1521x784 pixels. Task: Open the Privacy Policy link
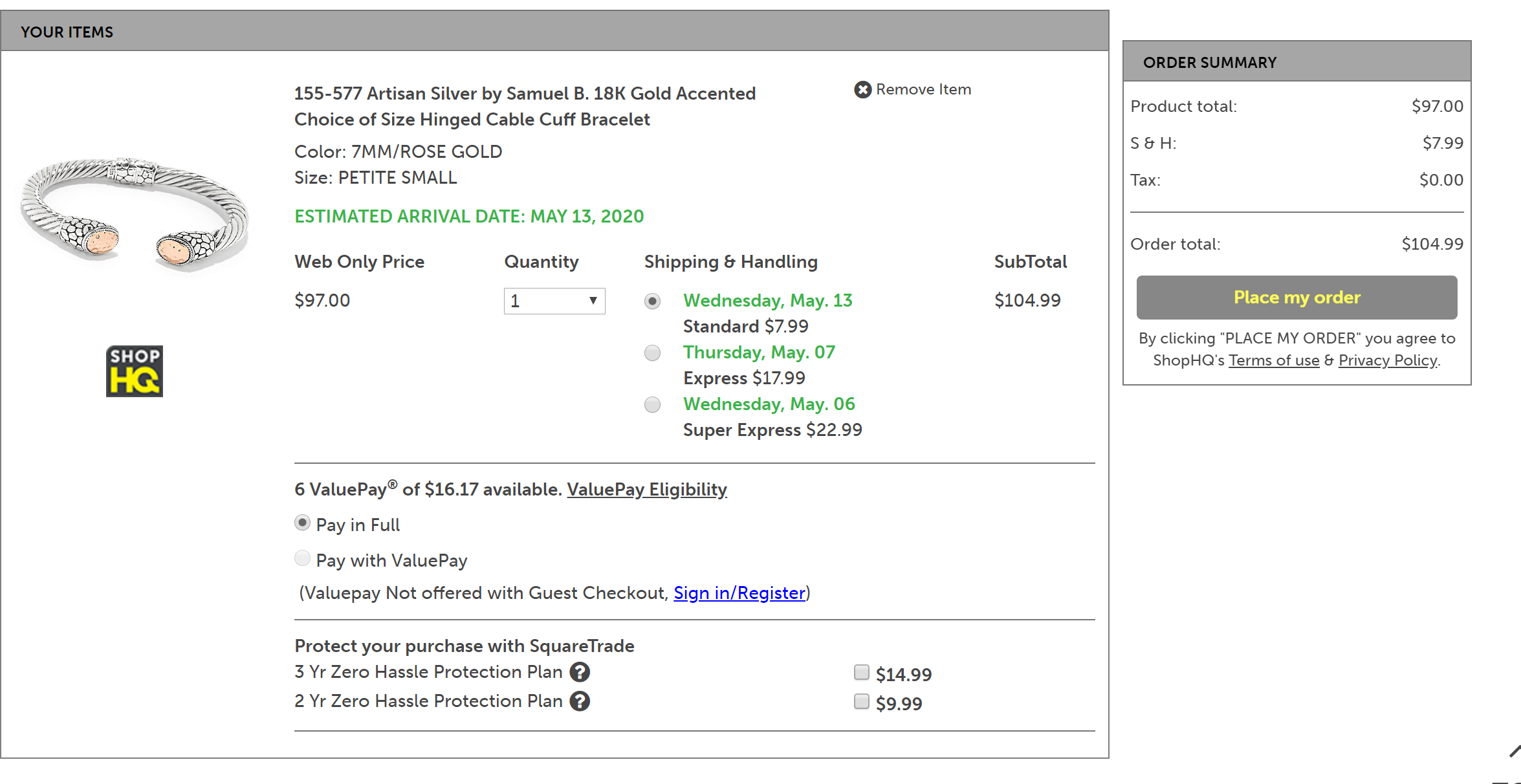tap(1388, 360)
